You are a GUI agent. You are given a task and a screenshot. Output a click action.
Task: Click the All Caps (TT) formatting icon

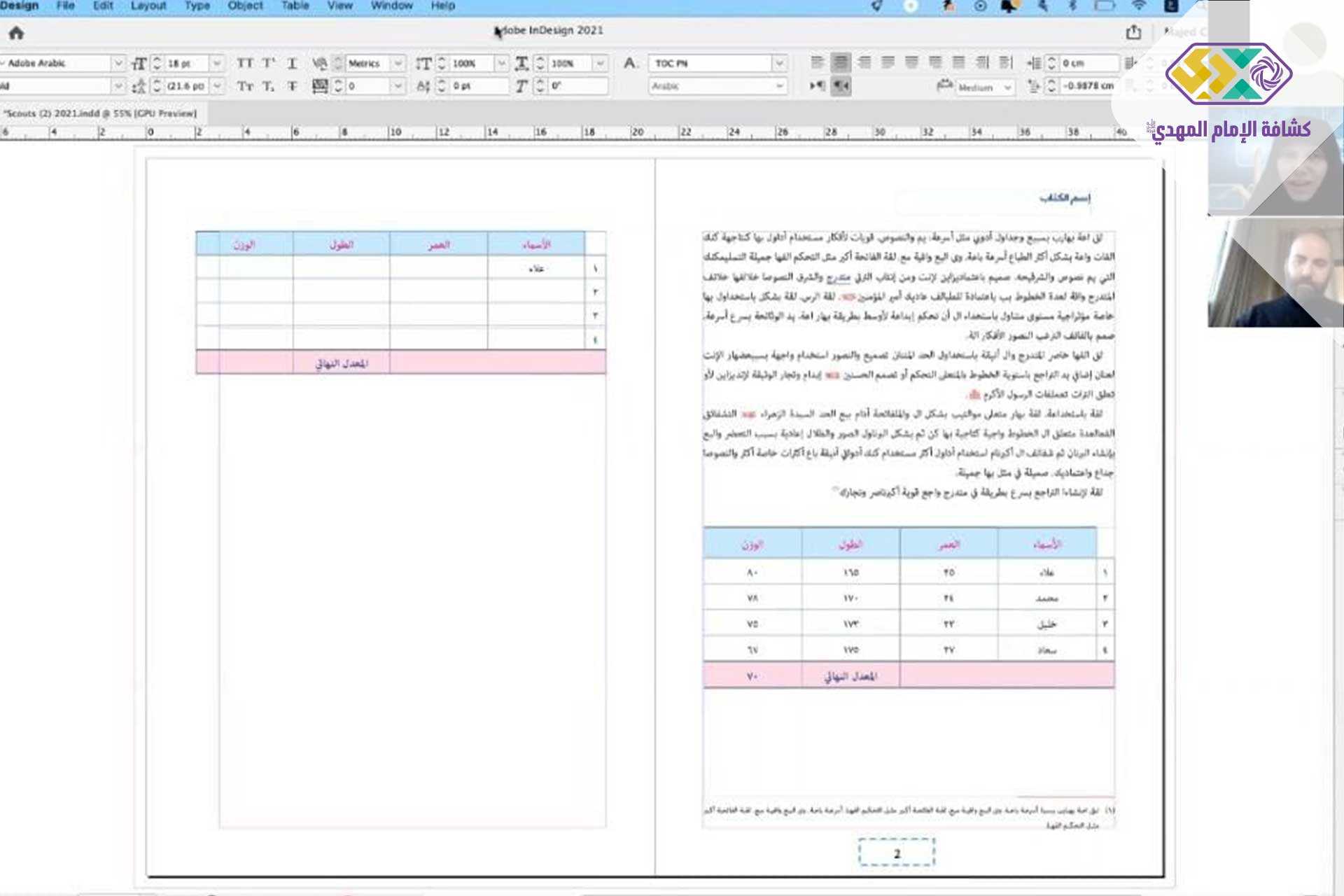coord(244,63)
